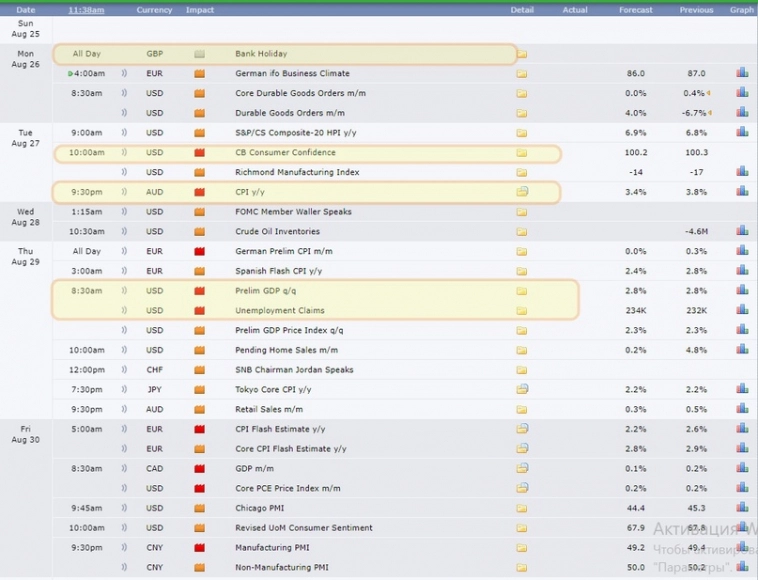The height and width of the screenshot is (580, 758).
Task: Click the Impact column header
Action: 200,10
